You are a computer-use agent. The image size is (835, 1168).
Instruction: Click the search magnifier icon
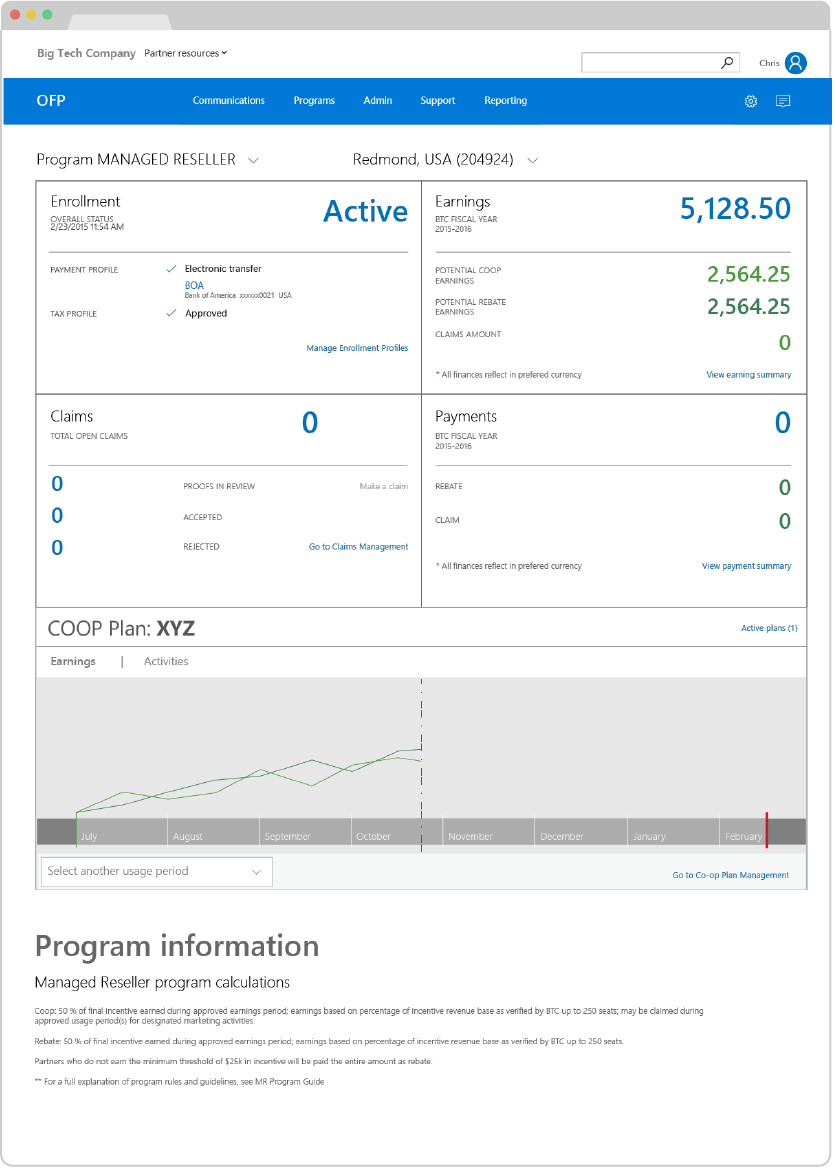(727, 61)
